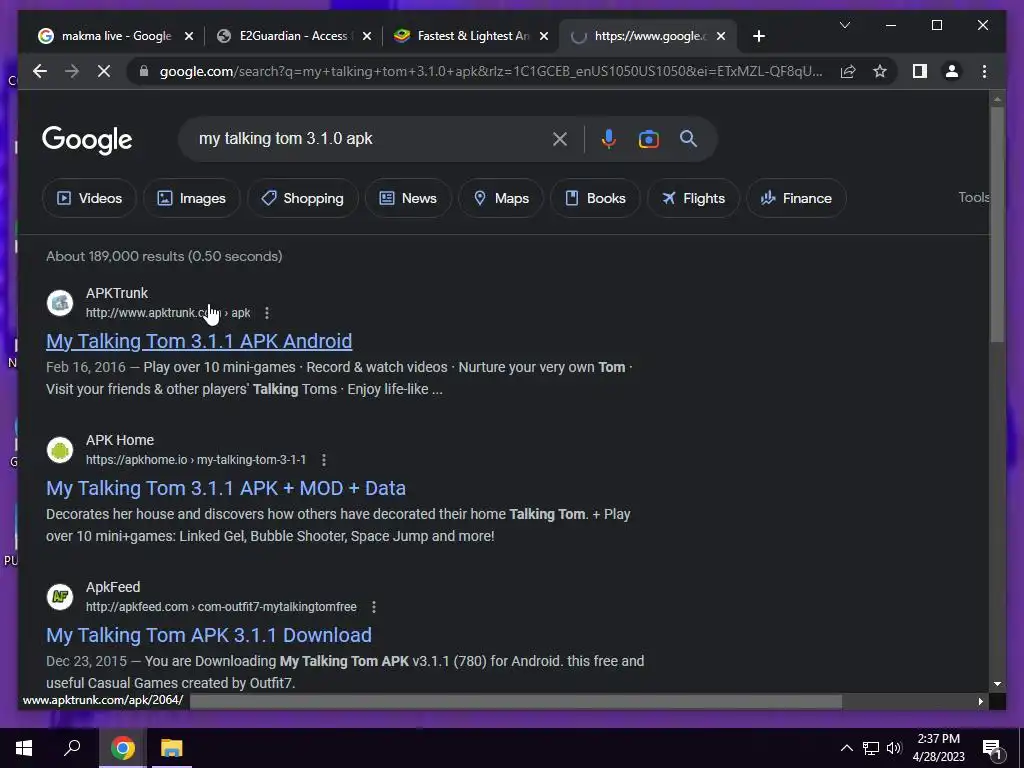Submit search with the magnifier icon
Viewport: 1024px width, 768px height.
pyautogui.click(x=688, y=138)
